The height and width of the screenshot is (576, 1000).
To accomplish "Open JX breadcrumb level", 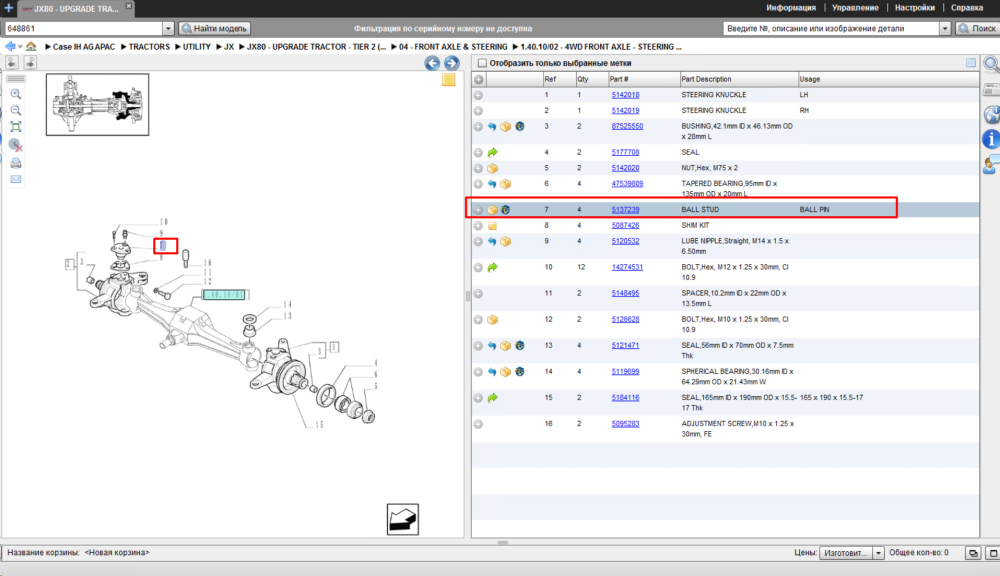I will [x=229, y=47].
